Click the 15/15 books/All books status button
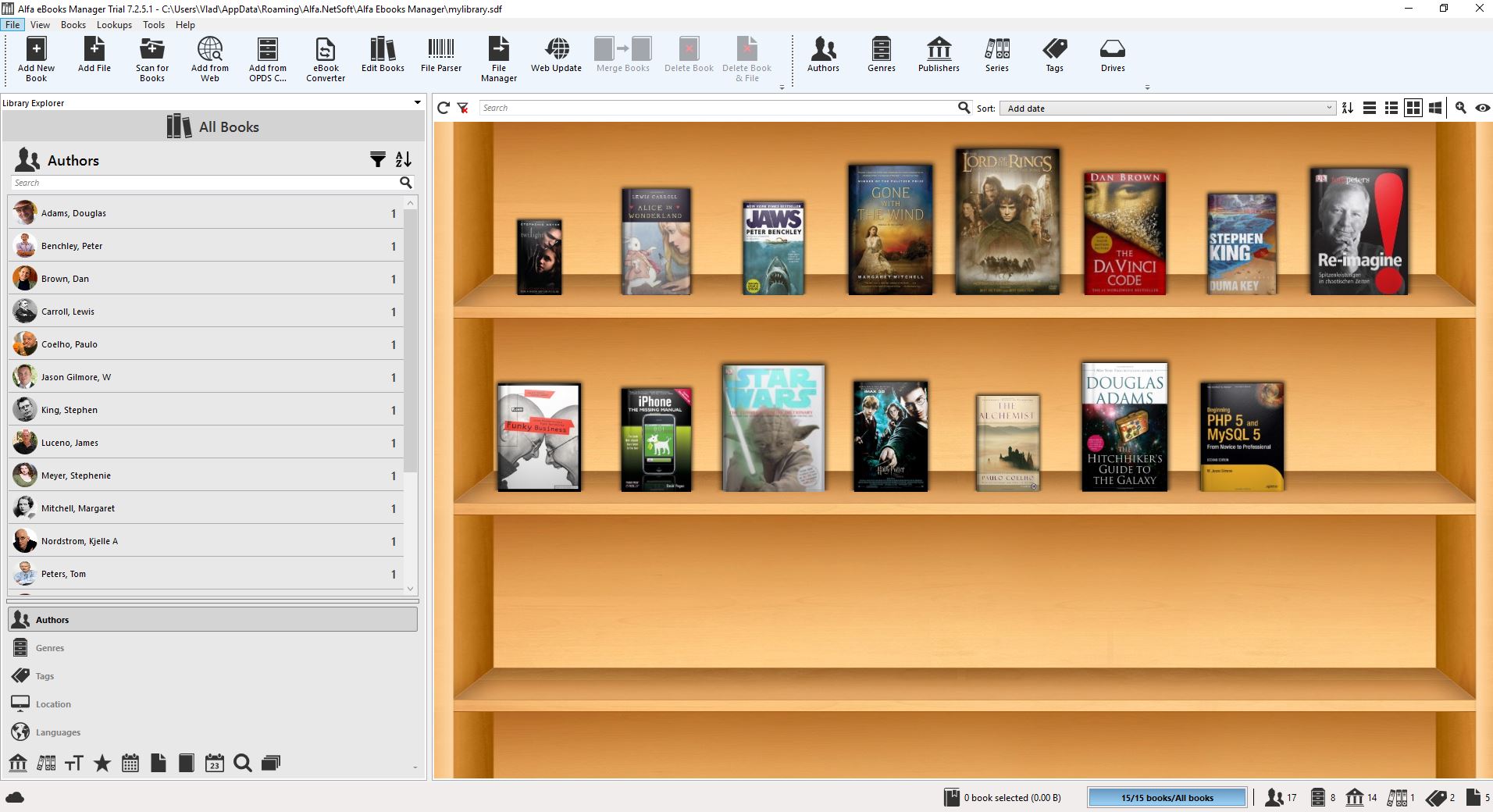Image resolution: width=1493 pixels, height=812 pixels. 1167,797
